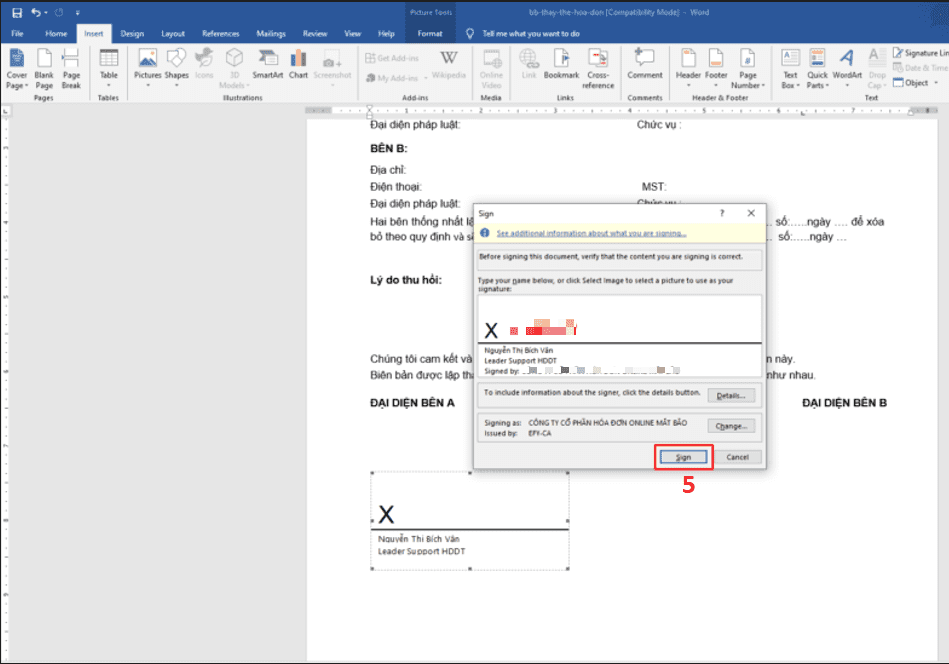949x664 pixels.
Task: Switch to the Review tab
Action: pyautogui.click(x=315, y=34)
